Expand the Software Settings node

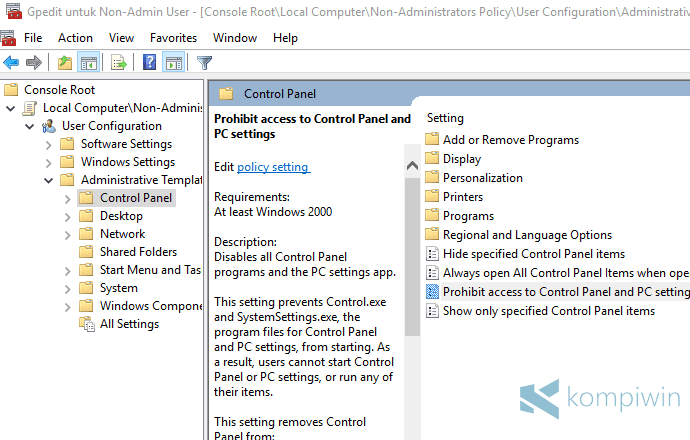click(48, 145)
